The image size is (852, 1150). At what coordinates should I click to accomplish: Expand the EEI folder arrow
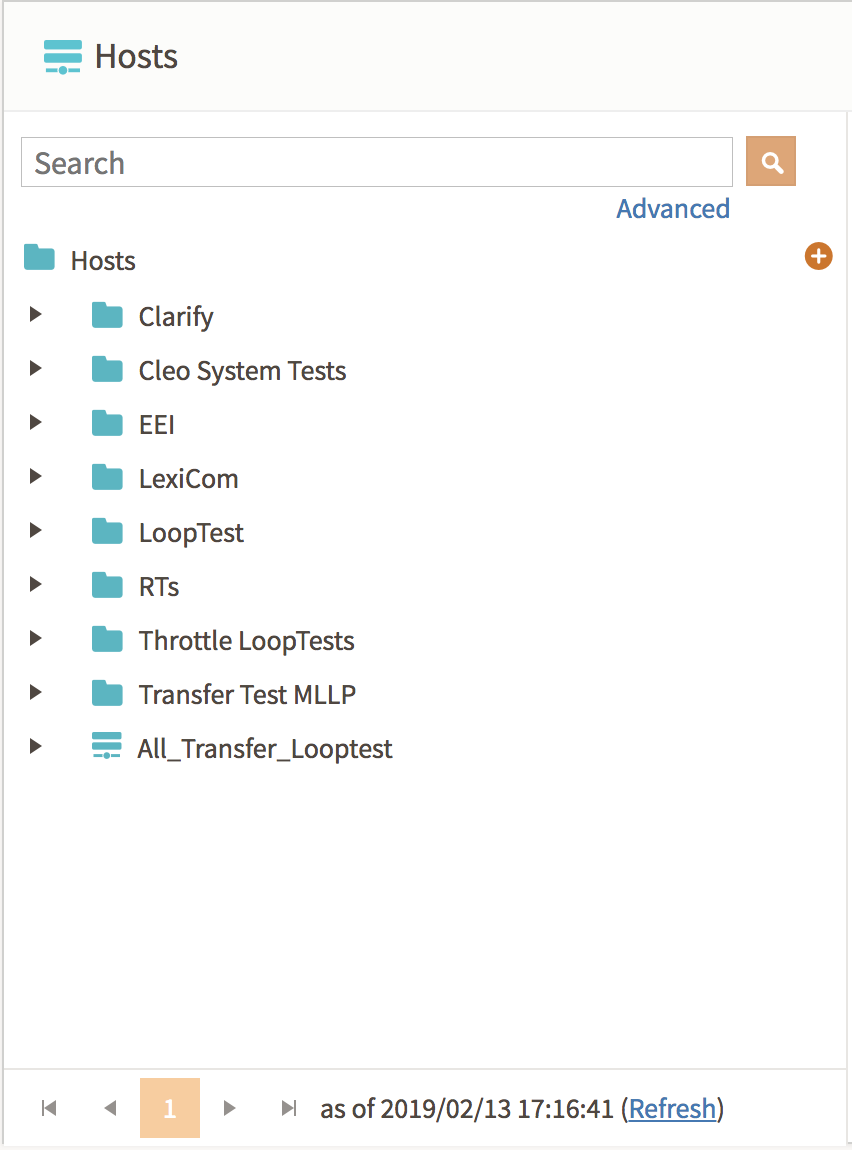coord(35,422)
